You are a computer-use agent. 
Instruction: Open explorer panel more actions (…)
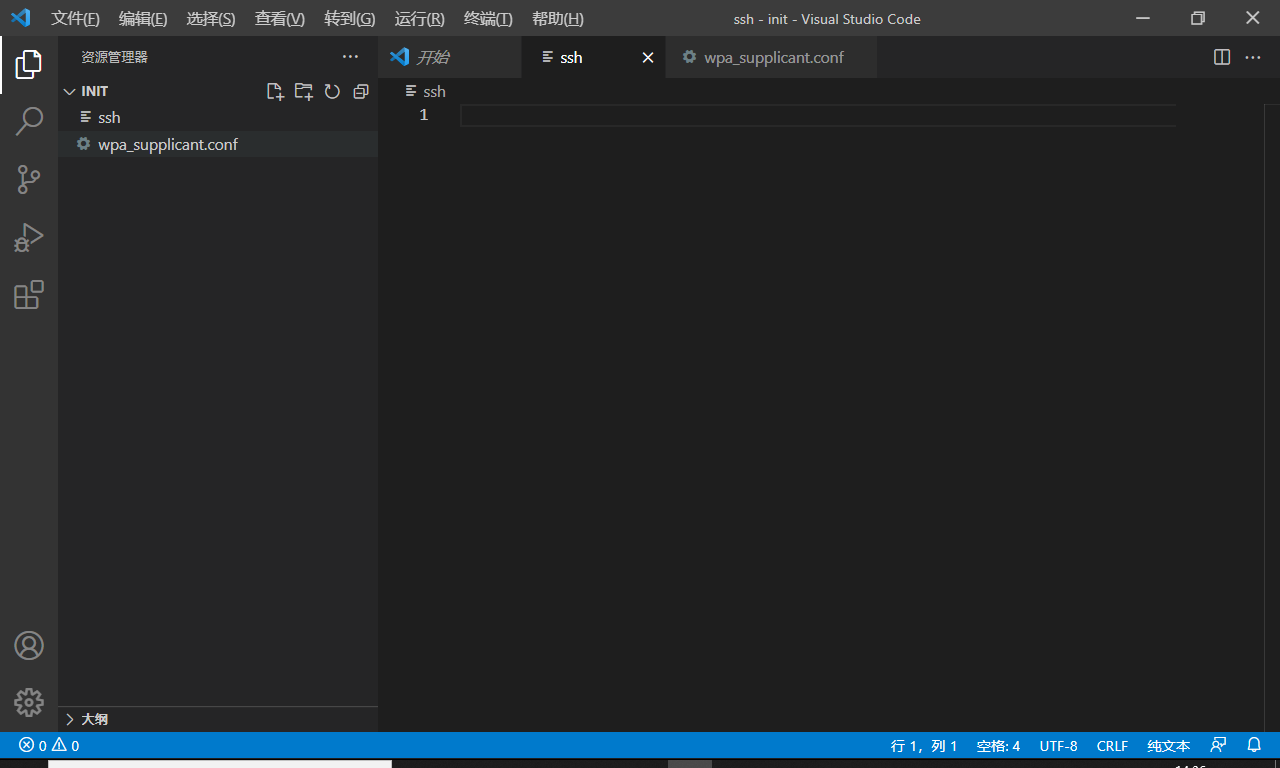350,57
